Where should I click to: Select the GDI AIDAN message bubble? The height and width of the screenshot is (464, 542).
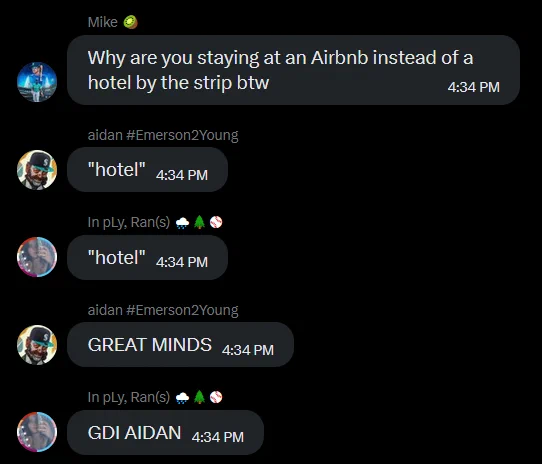(x=166, y=432)
